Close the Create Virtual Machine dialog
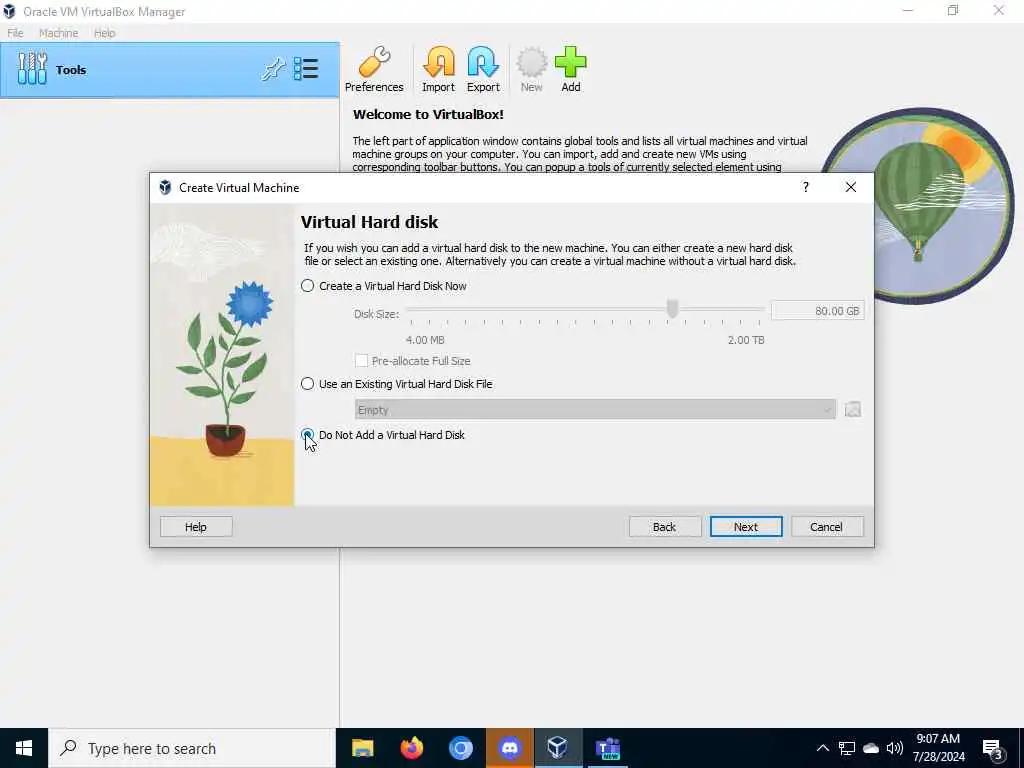The width and height of the screenshot is (1024, 768). (x=850, y=187)
